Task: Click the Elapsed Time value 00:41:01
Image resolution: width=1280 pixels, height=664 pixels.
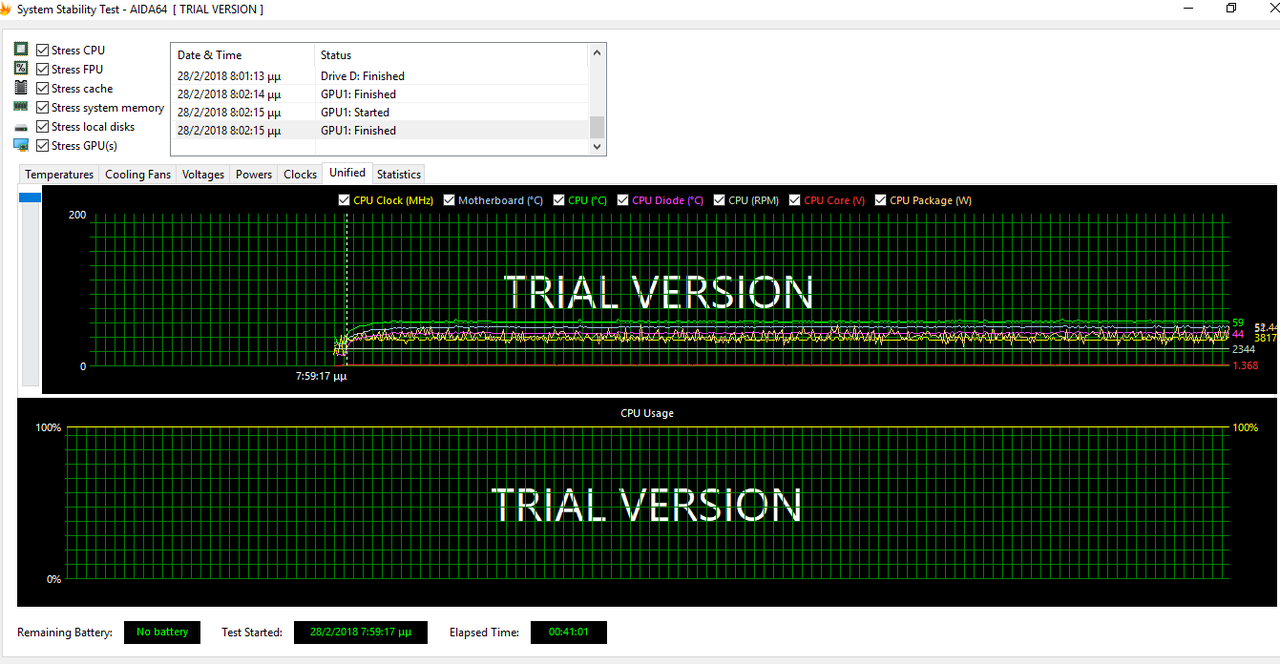Action: (x=568, y=632)
